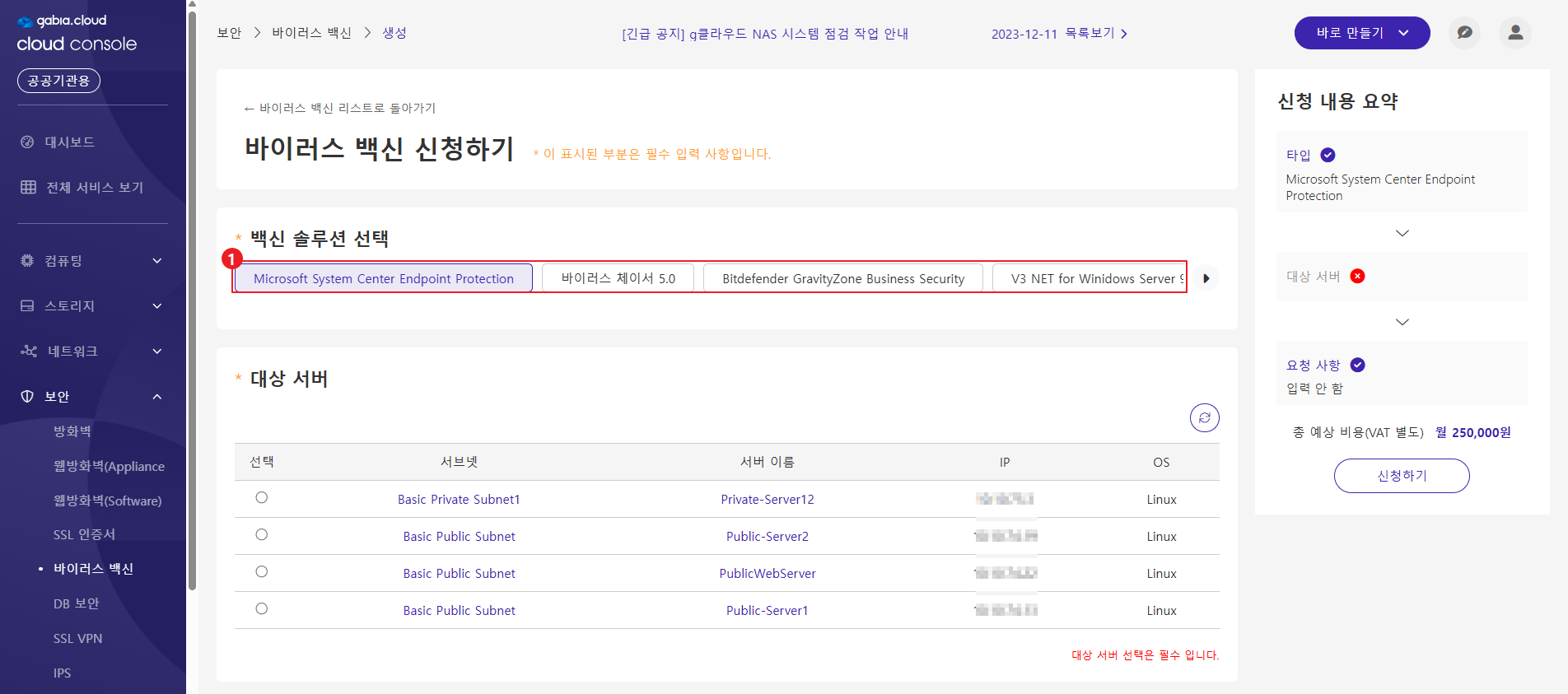The width and height of the screenshot is (1568, 694).
Task: Open the 바로 만들기 dropdown
Action: pyautogui.click(x=1361, y=33)
